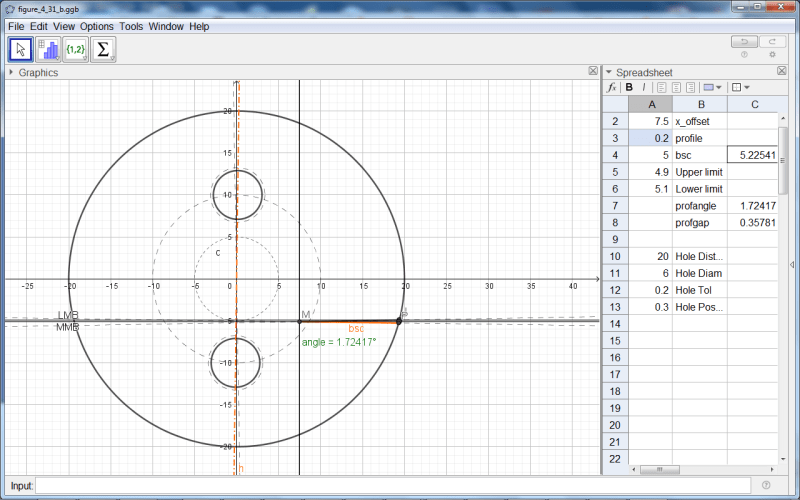Select the profgap value 0.35781 cell
The height and width of the screenshot is (500, 800).
coord(753,222)
